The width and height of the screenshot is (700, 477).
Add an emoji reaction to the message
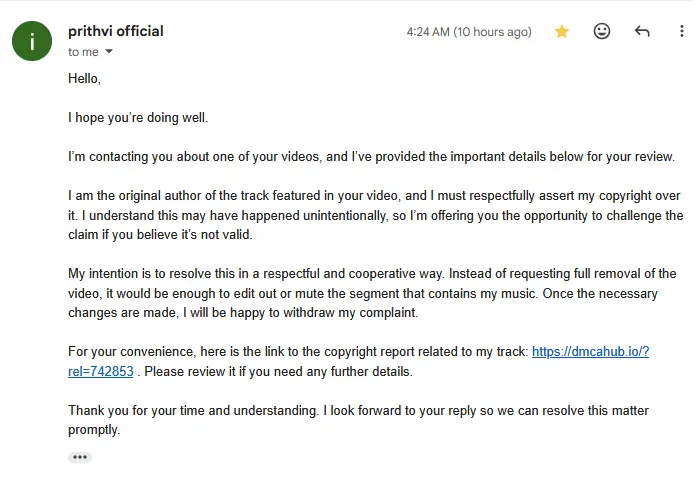point(602,32)
